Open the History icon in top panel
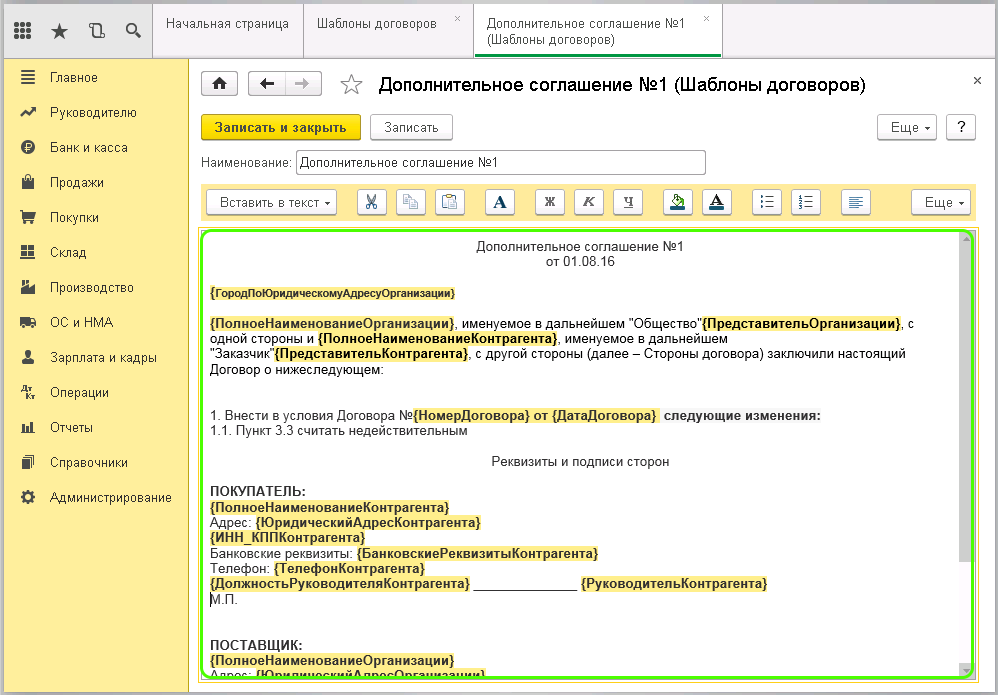 click(x=97, y=31)
